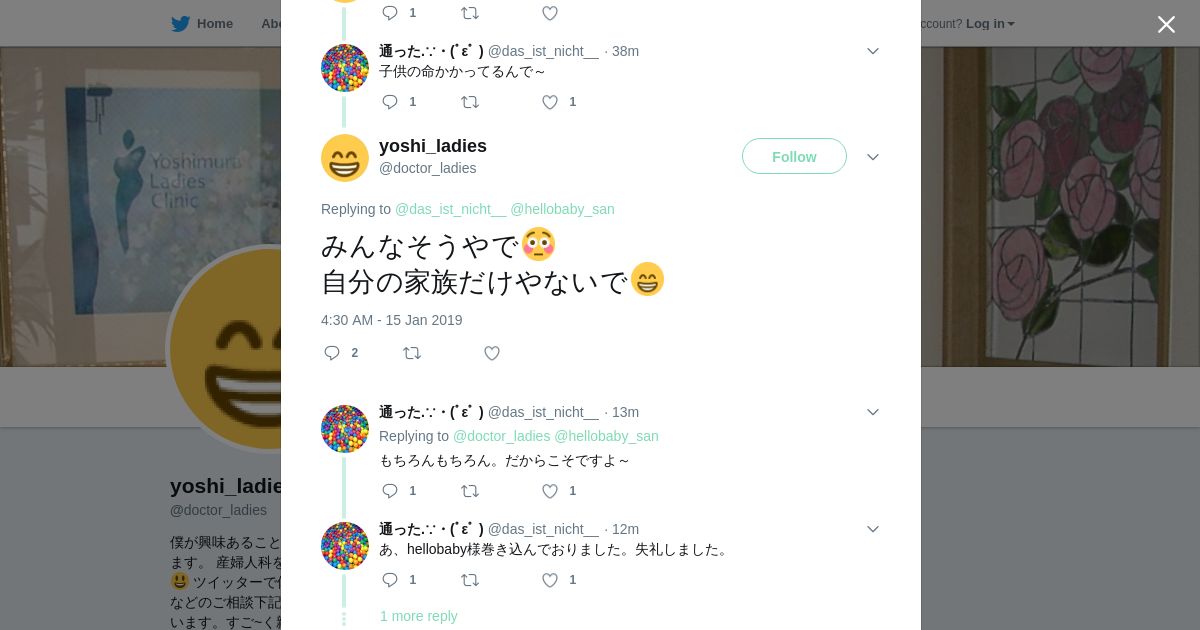Reply to the 12m hellobaby tweet
Screen dimensions: 1200x630
coord(390,580)
